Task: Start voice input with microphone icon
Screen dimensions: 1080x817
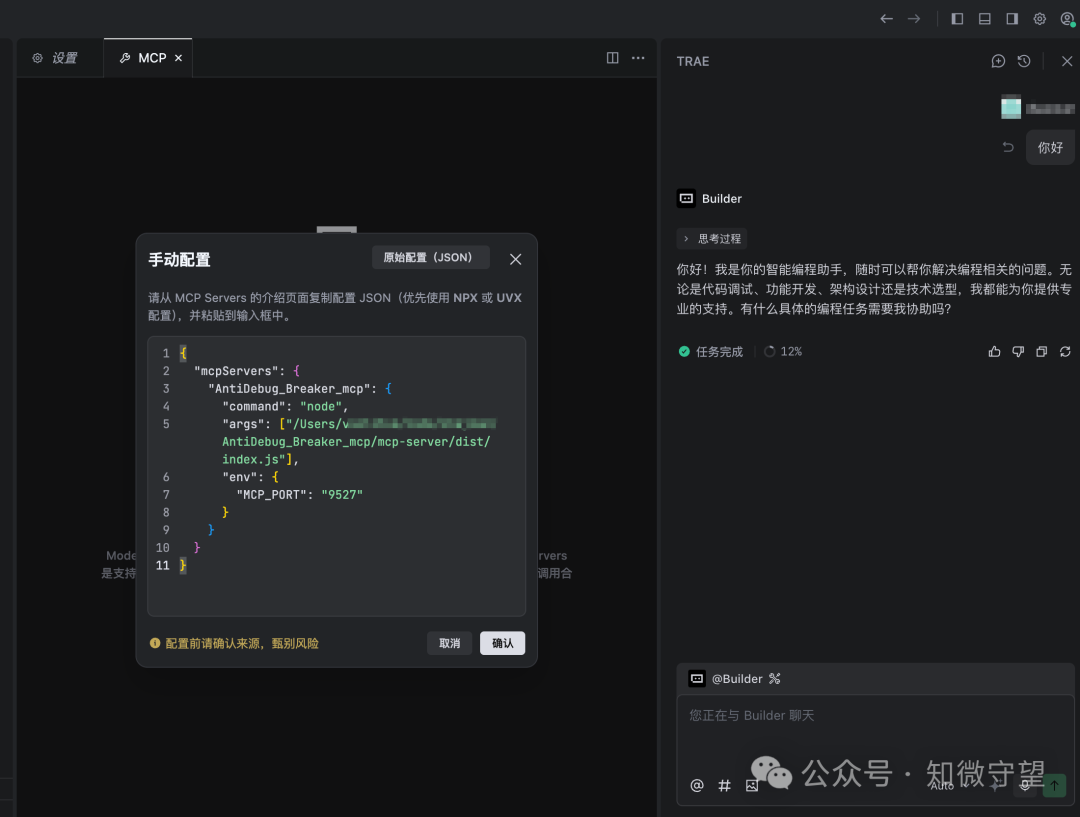Action: pyautogui.click(x=1025, y=785)
